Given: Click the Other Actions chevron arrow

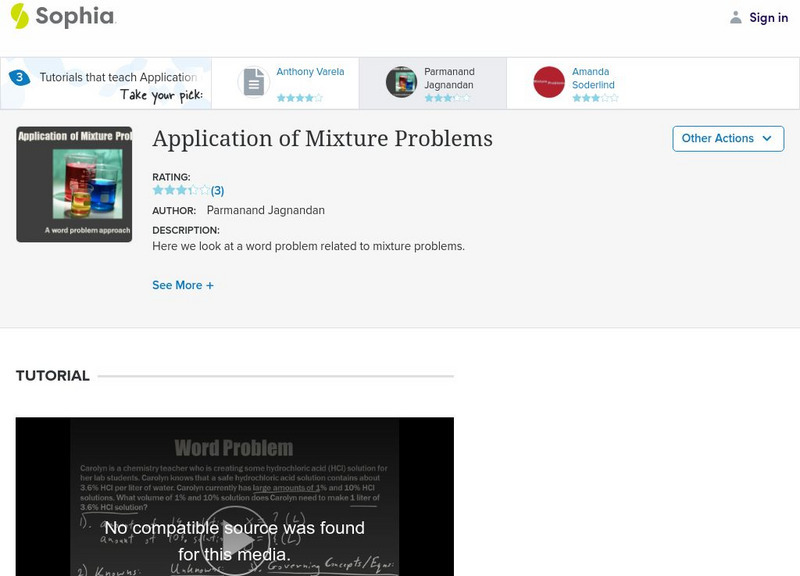Looking at the screenshot, I should 767,139.
